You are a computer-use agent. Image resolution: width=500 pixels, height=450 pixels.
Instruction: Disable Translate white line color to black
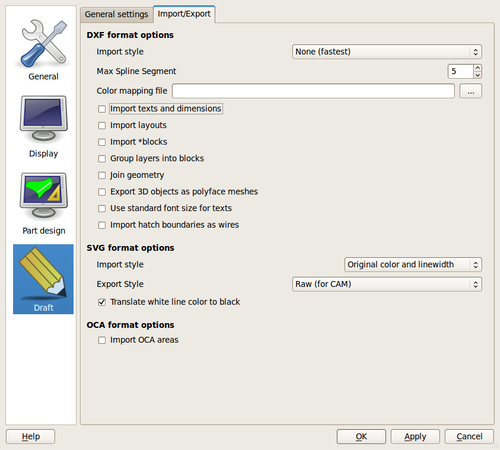coord(102,302)
